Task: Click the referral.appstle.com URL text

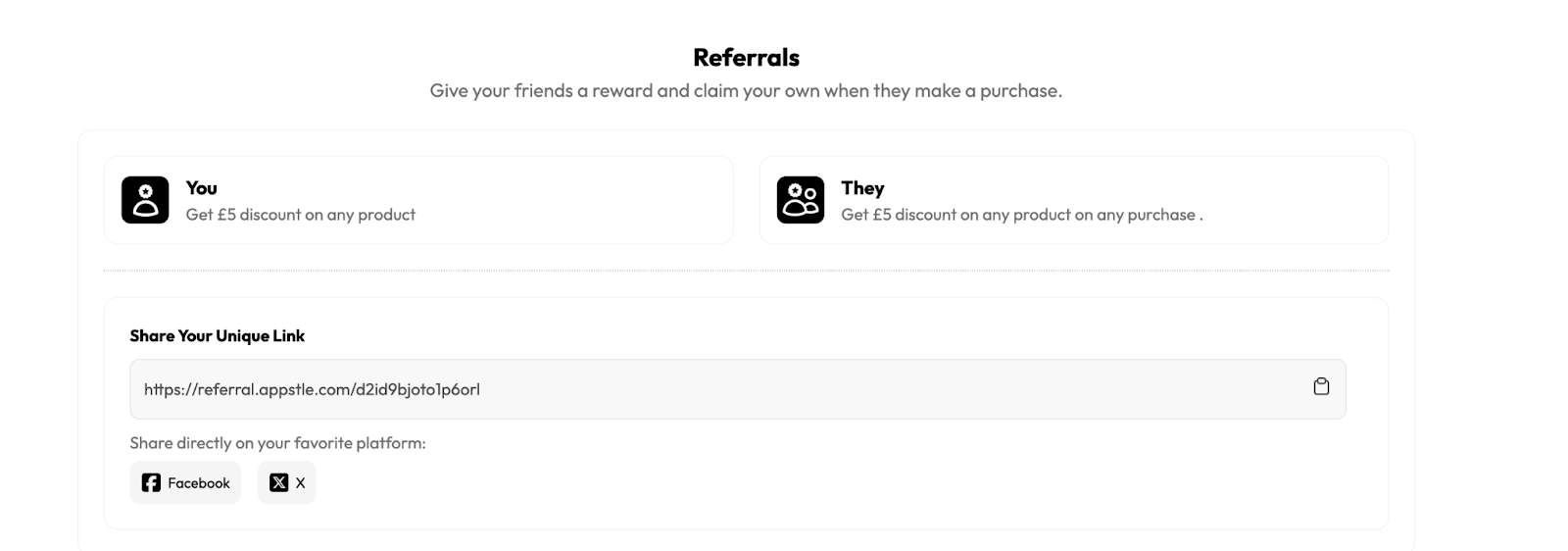Action: pyautogui.click(x=312, y=389)
